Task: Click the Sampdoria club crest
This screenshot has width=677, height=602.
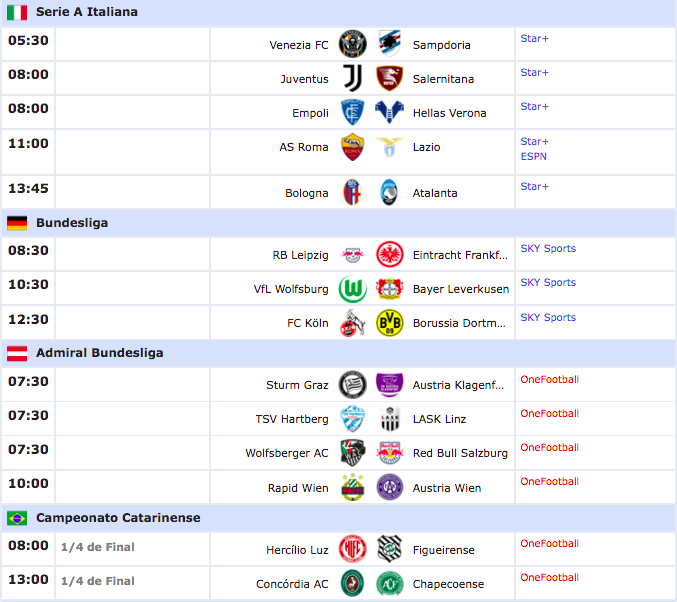Action: [x=389, y=44]
